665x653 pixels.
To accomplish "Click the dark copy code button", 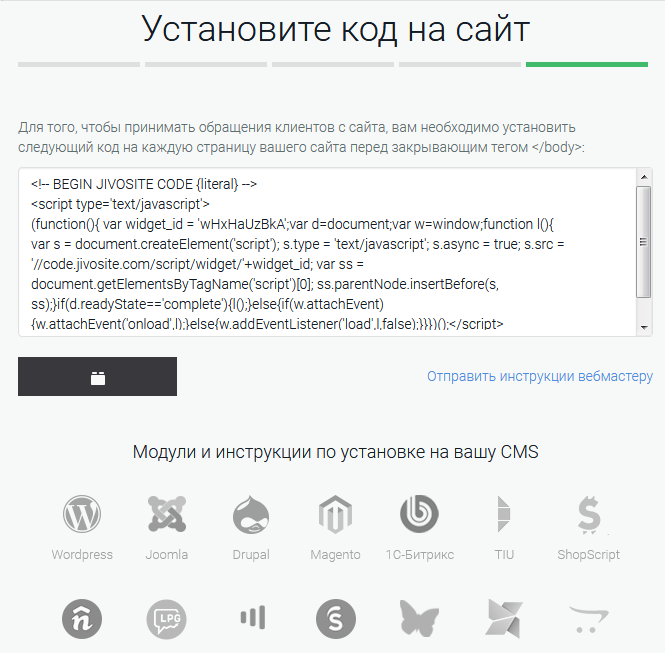I will point(98,377).
